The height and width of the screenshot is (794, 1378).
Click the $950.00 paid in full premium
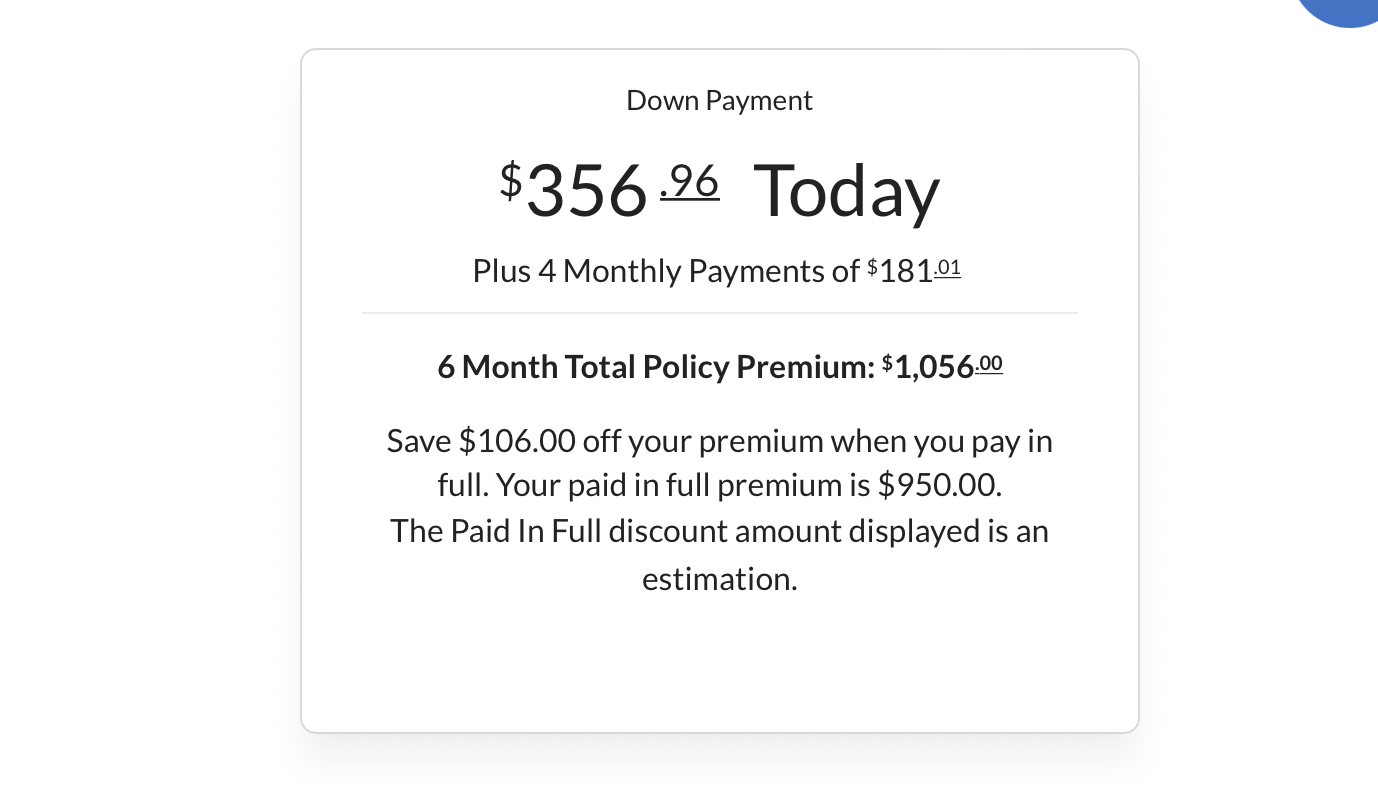click(939, 485)
